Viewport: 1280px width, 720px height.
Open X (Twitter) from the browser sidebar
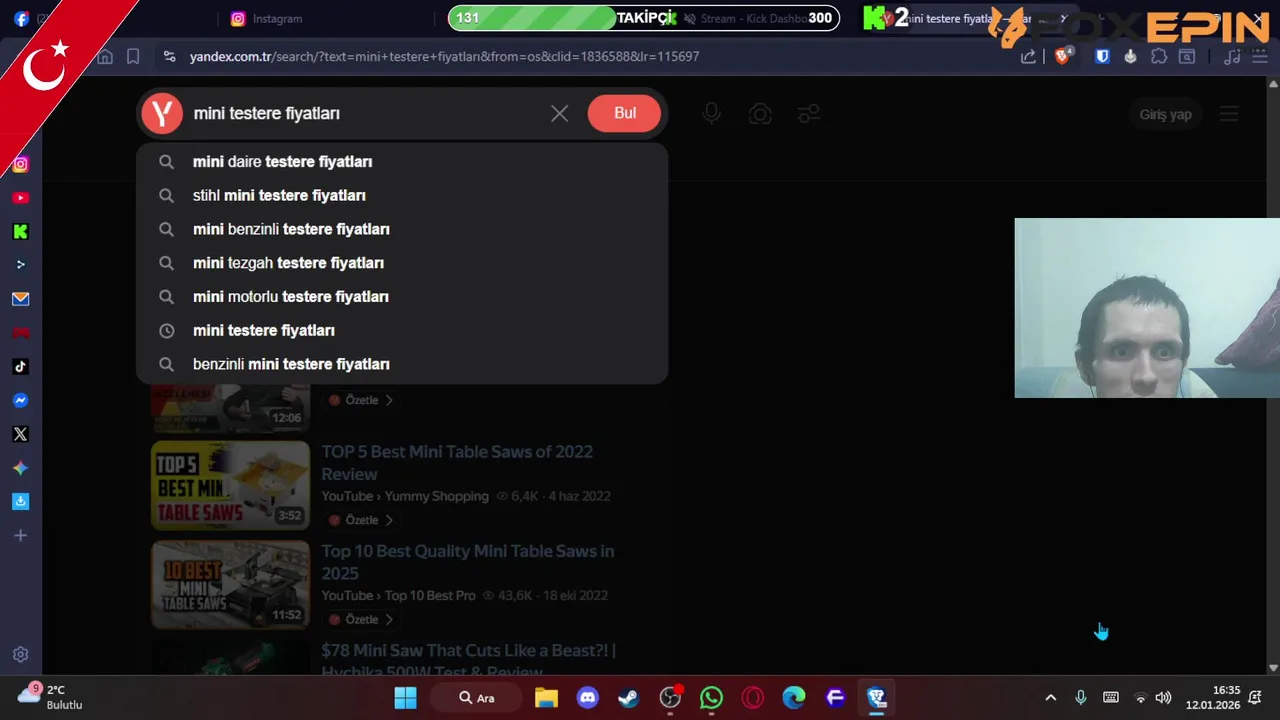pyautogui.click(x=20, y=434)
